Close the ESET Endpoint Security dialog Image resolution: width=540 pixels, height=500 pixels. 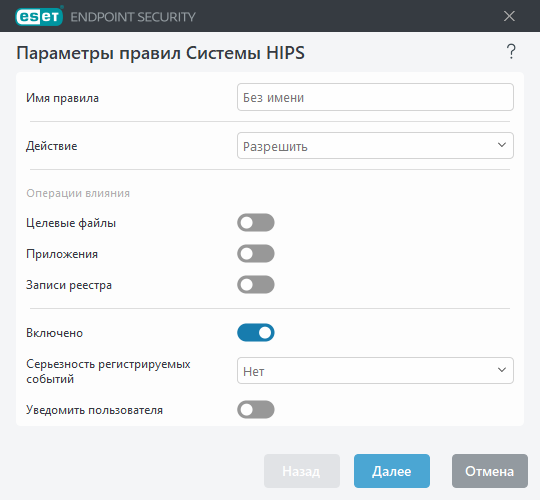pyautogui.click(x=509, y=16)
